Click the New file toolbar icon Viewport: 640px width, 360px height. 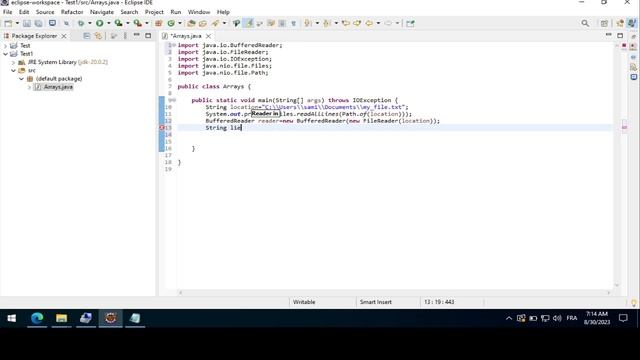tap(8, 23)
